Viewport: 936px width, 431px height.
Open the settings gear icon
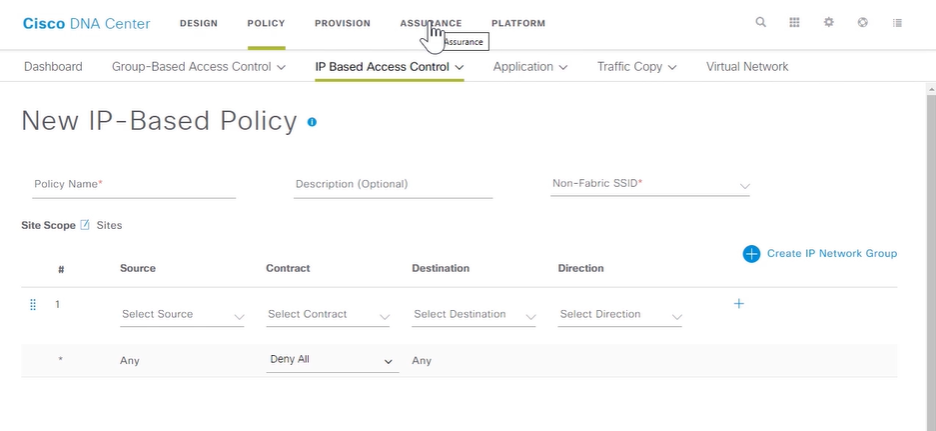point(829,23)
